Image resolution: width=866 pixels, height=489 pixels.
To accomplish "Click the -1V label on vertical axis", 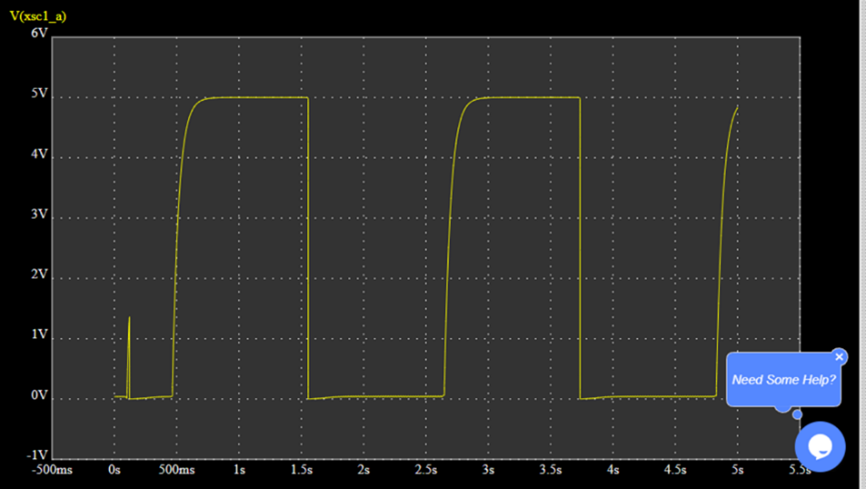I will (x=37, y=456).
